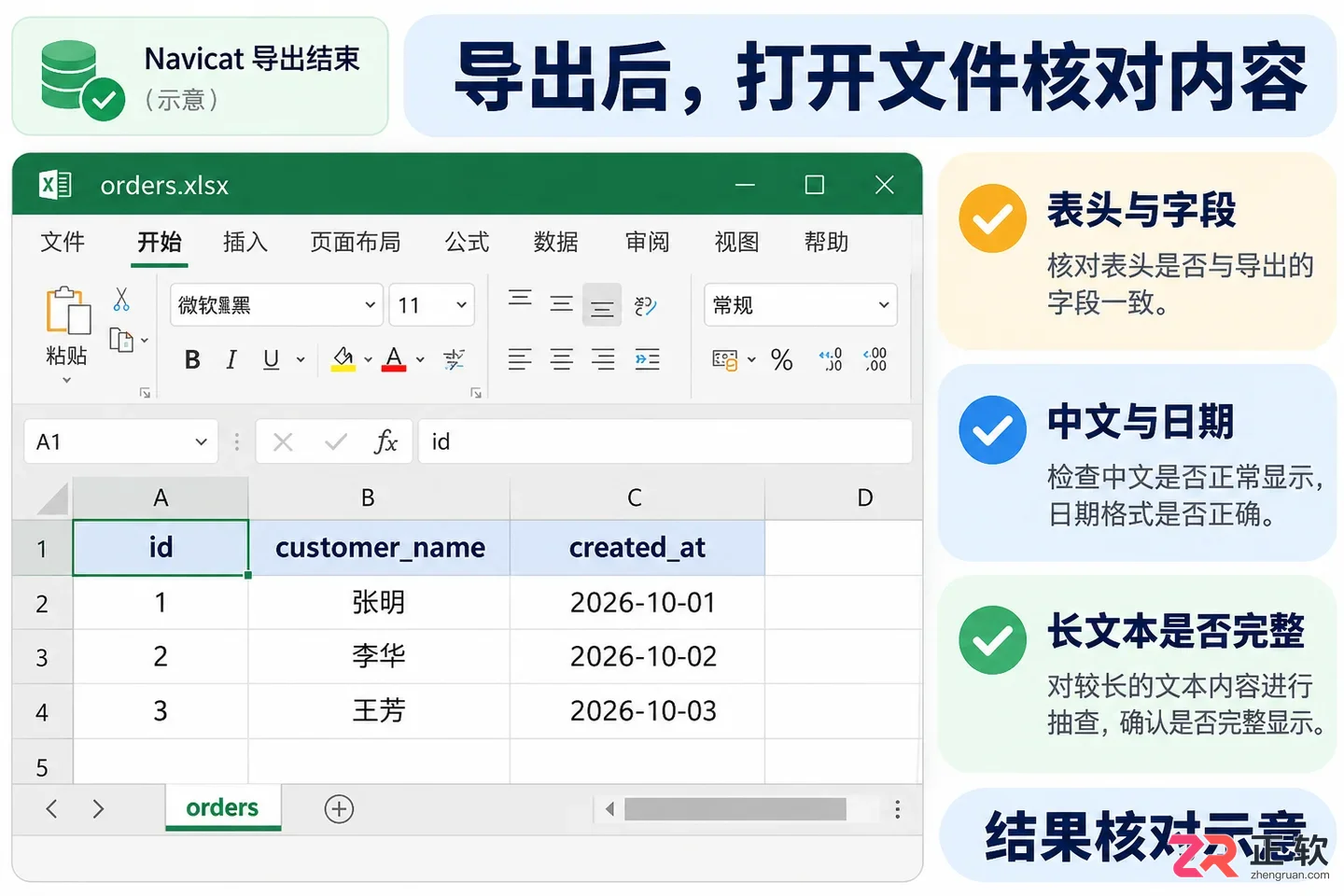Switch to the 页面布局 ribbon tab
Image resolution: width=1344 pixels, height=896 pixels.
356,243
